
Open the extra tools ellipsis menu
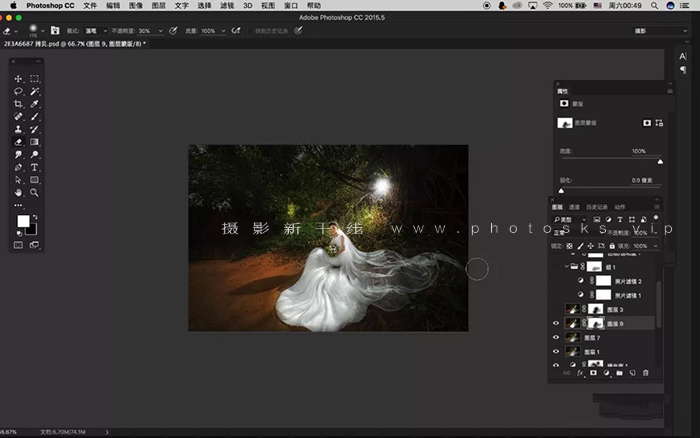[18, 205]
